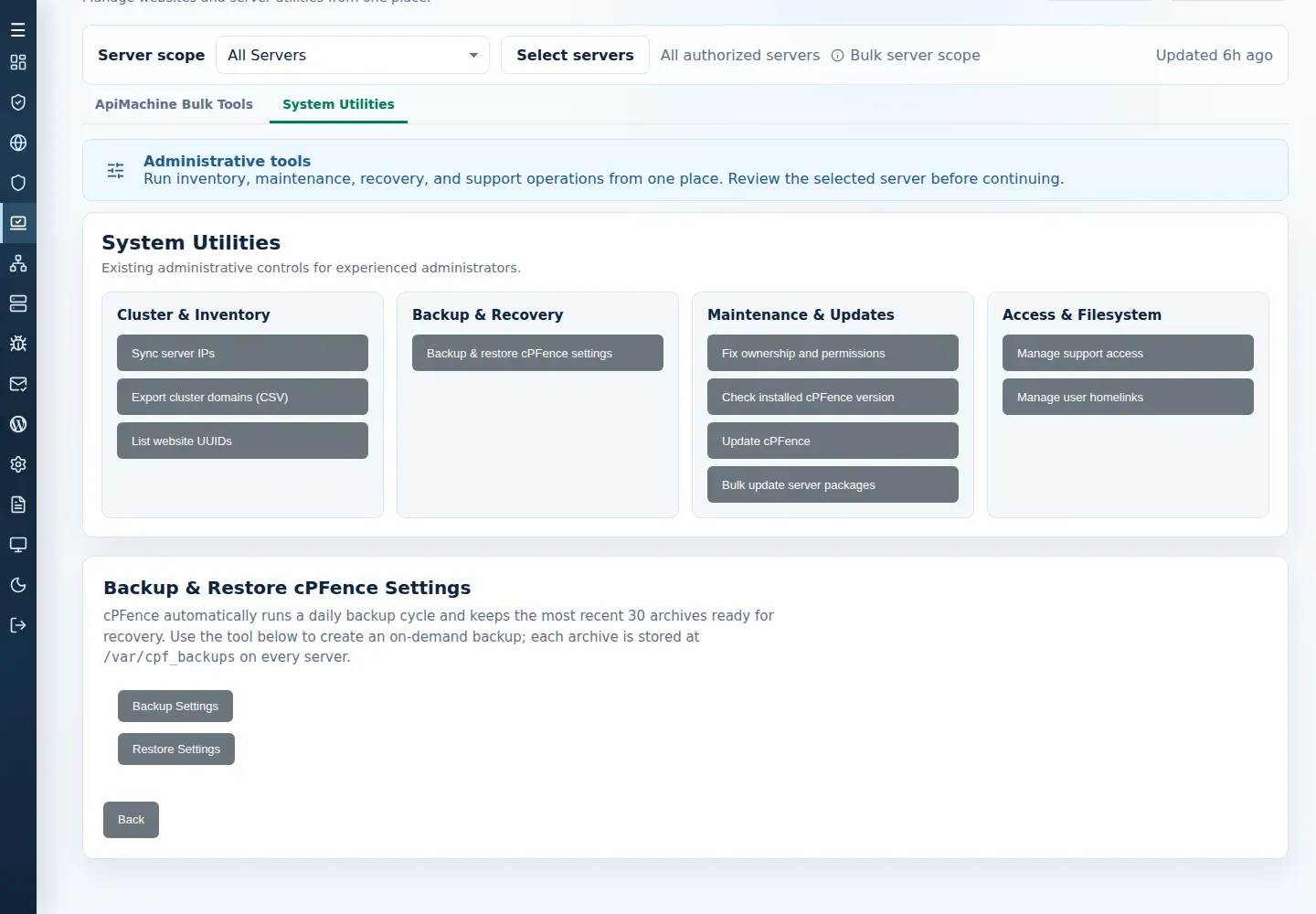Switch to ApiMachine Bulk Tools tab
The height and width of the screenshot is (914, 1316).
174,104
